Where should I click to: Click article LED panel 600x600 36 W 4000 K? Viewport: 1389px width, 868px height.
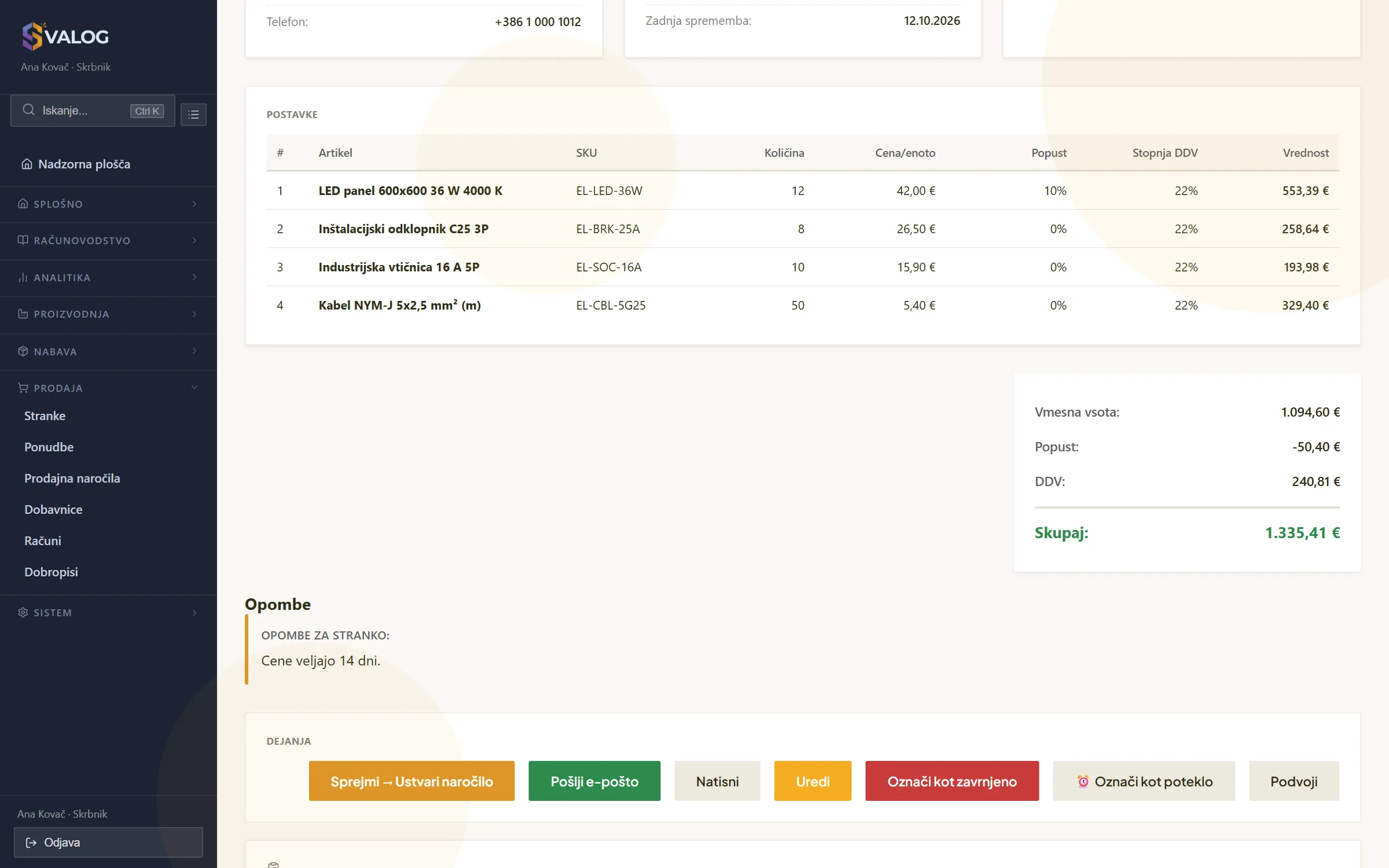[x=410, y=190]
